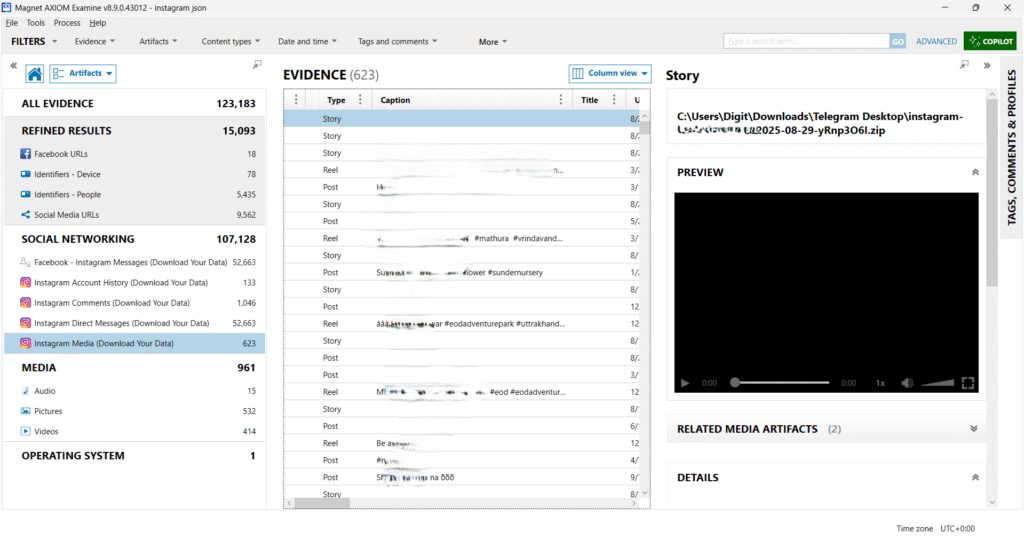
Task: Open the Artifacts view dropdown
Action: point(84,74)
